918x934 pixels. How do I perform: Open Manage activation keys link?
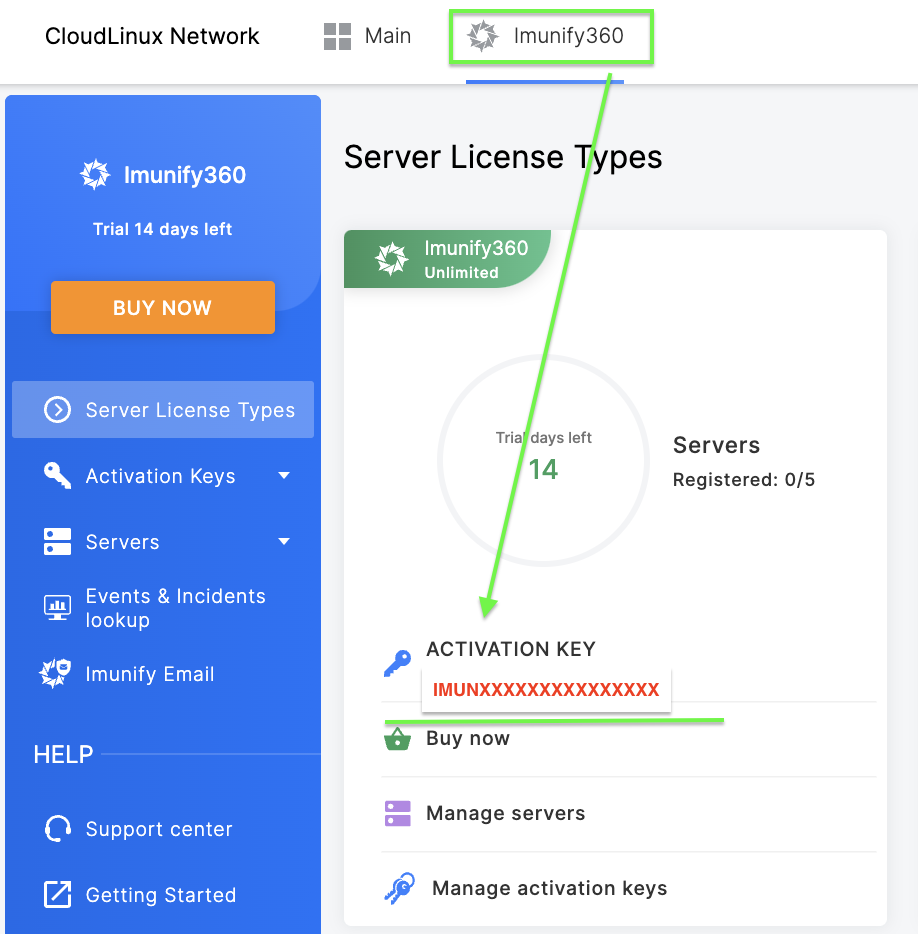[x=549, y=889]
